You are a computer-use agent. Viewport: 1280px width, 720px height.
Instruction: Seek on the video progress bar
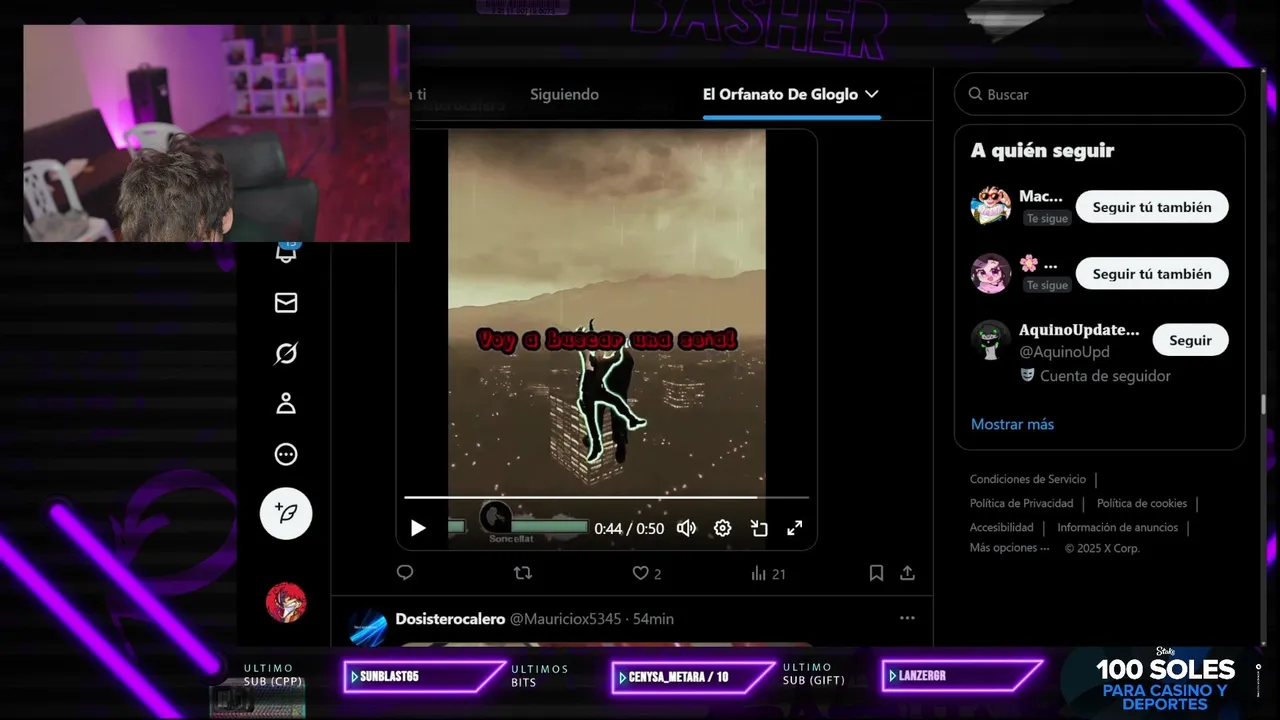point(606,497)
